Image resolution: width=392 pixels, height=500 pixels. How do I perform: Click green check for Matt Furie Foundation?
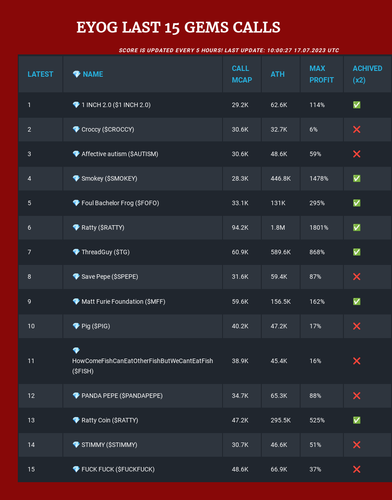pos(357,302)
